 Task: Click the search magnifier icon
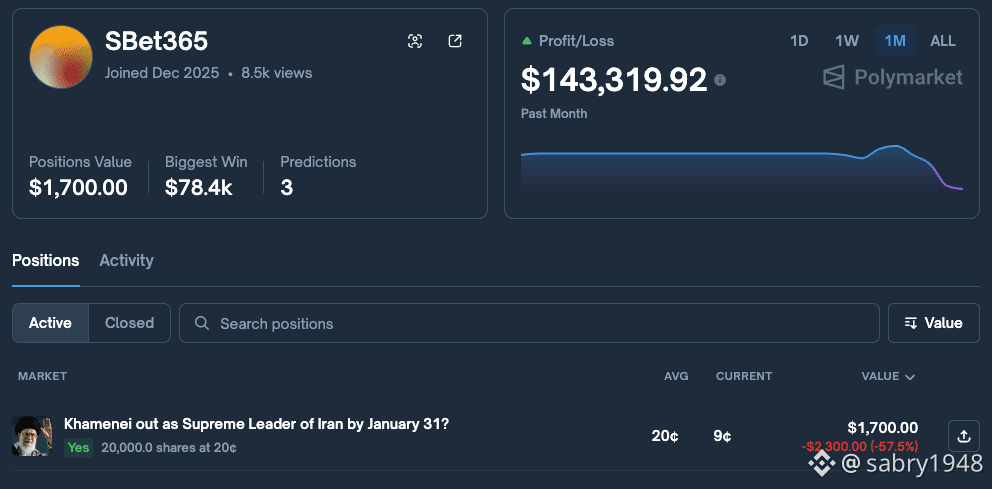[x=202, y=324]
